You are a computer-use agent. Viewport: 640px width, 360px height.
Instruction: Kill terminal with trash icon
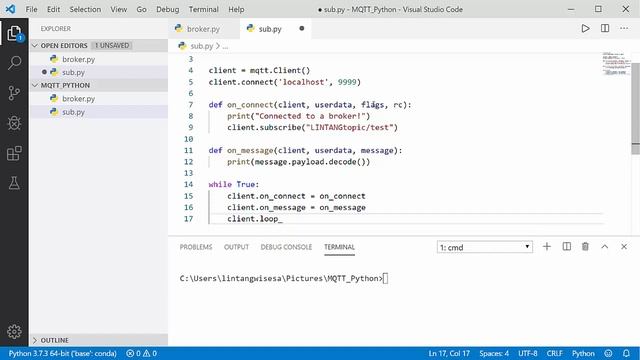pyautogui.click(x=585, y=247)
